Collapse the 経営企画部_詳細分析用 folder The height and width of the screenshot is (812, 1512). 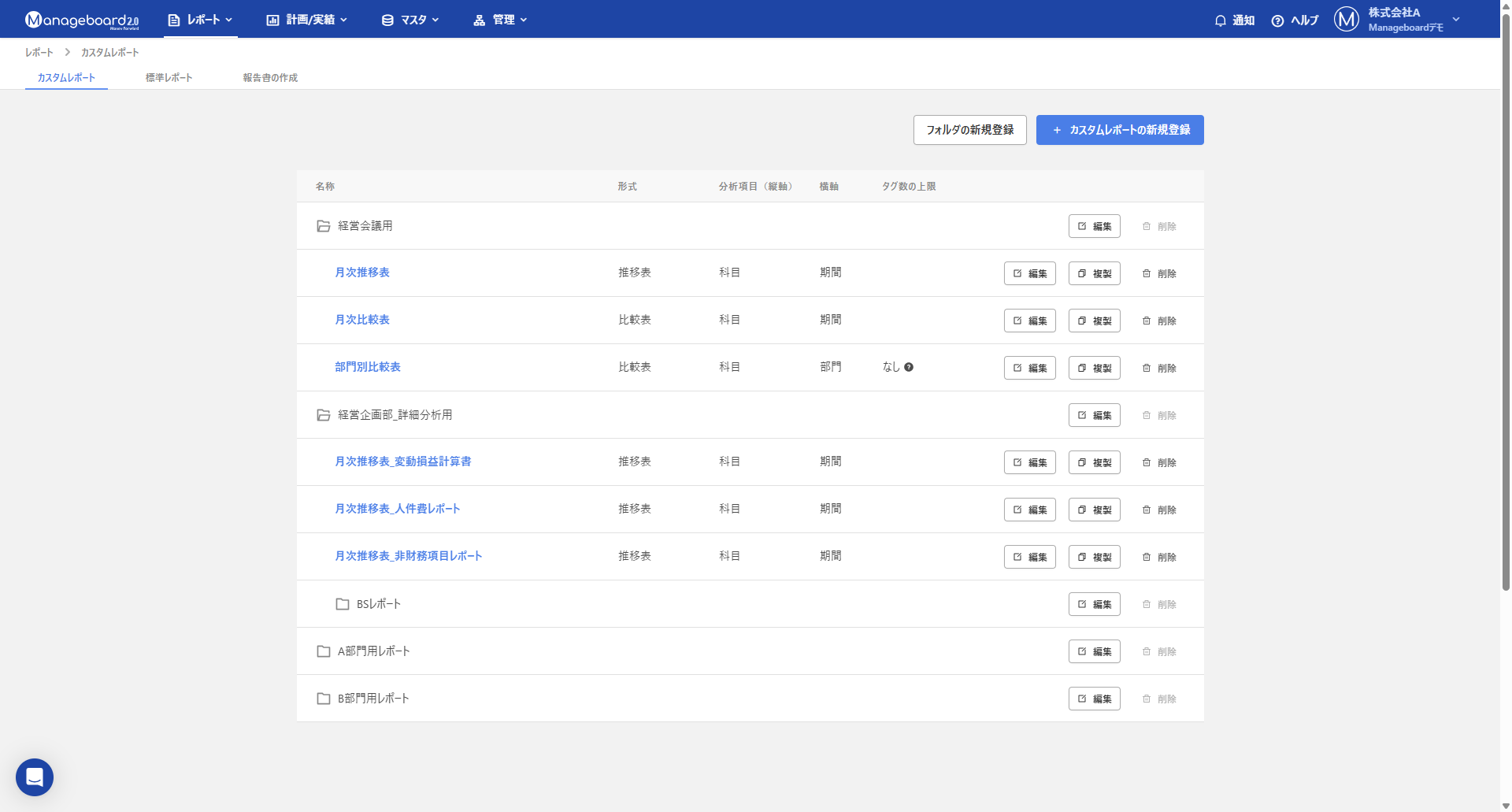(x=323, y=415)
